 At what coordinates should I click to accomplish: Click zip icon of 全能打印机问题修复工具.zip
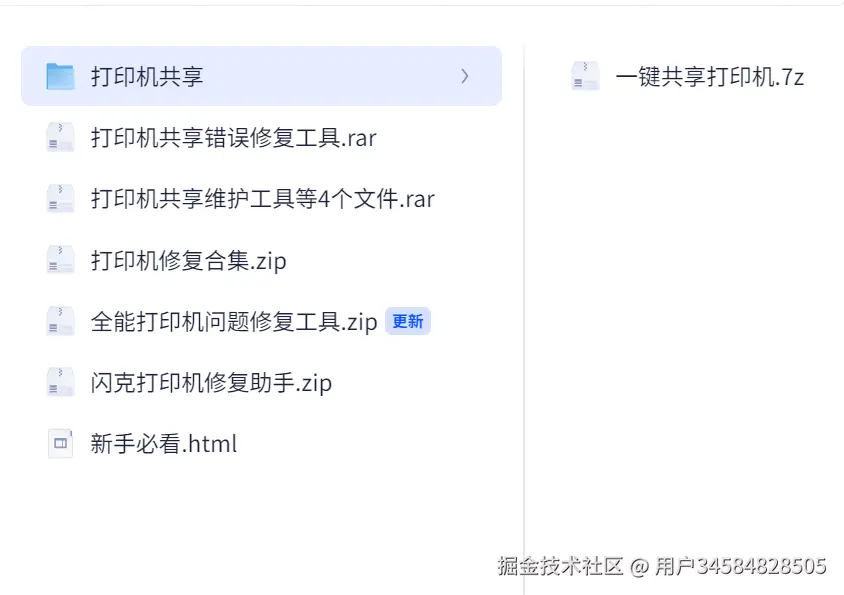point(60,321)
